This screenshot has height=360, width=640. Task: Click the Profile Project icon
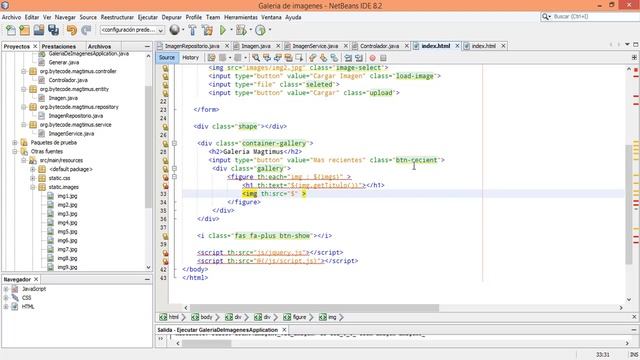coord(260,30)
